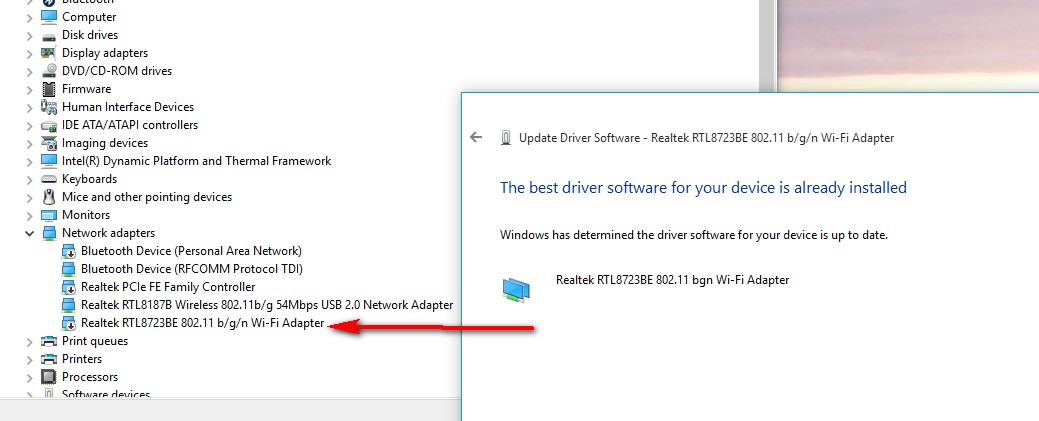Click the network icon in driver dialog
1039x421 pixels.
(516, 290)
